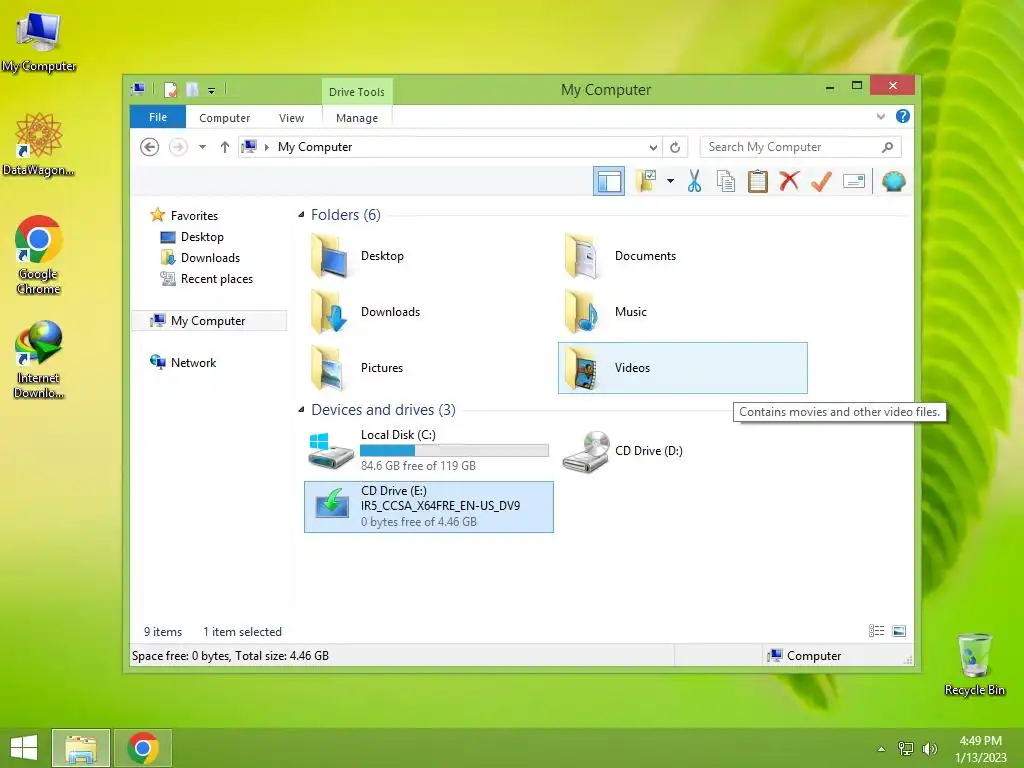The width and height of the screenshot is (1024, 768).
Task: Switch to the View ribbon tab
Action: click(291, 118)
